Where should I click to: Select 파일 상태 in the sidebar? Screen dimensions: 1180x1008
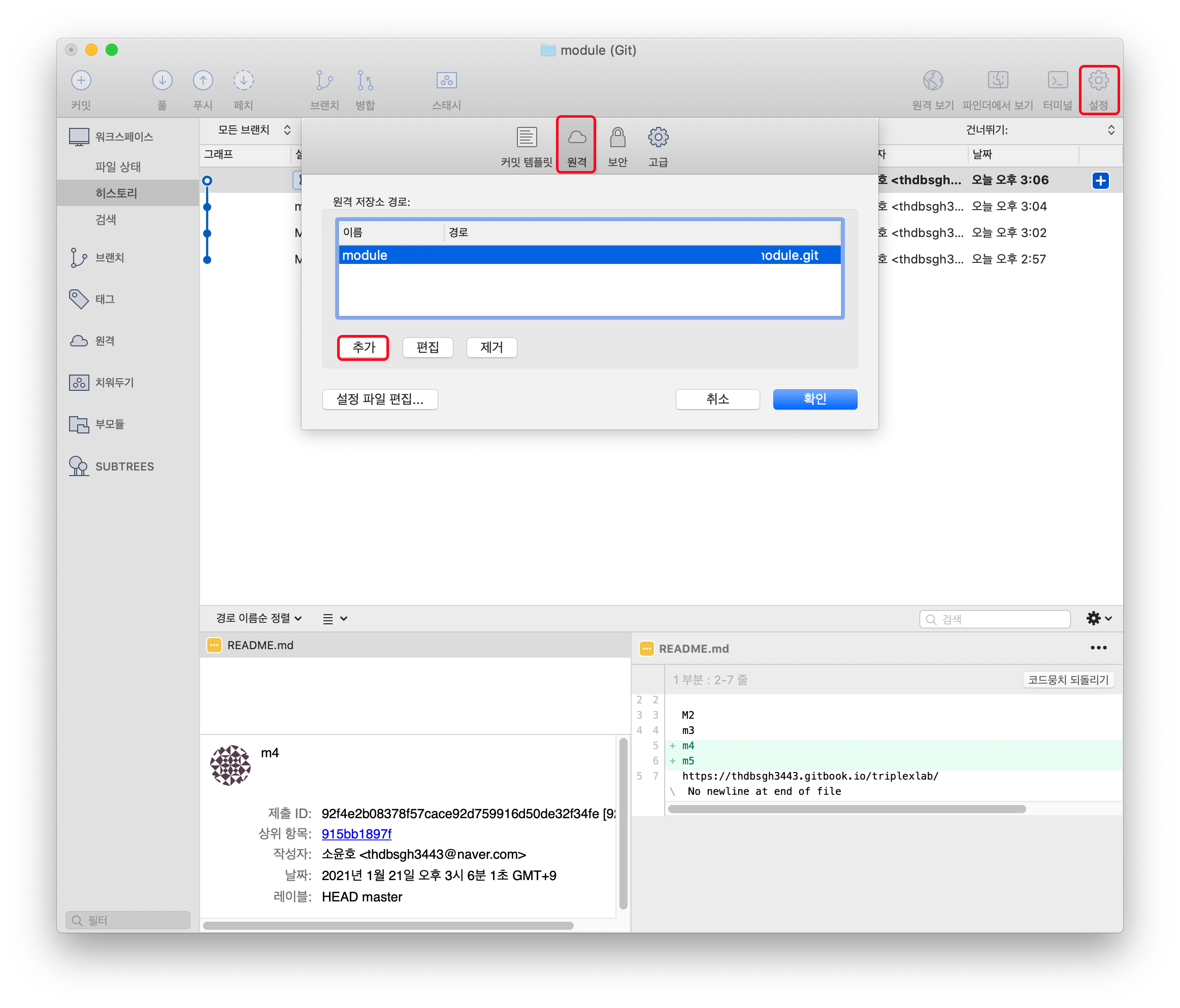click(x=118, y=167)
